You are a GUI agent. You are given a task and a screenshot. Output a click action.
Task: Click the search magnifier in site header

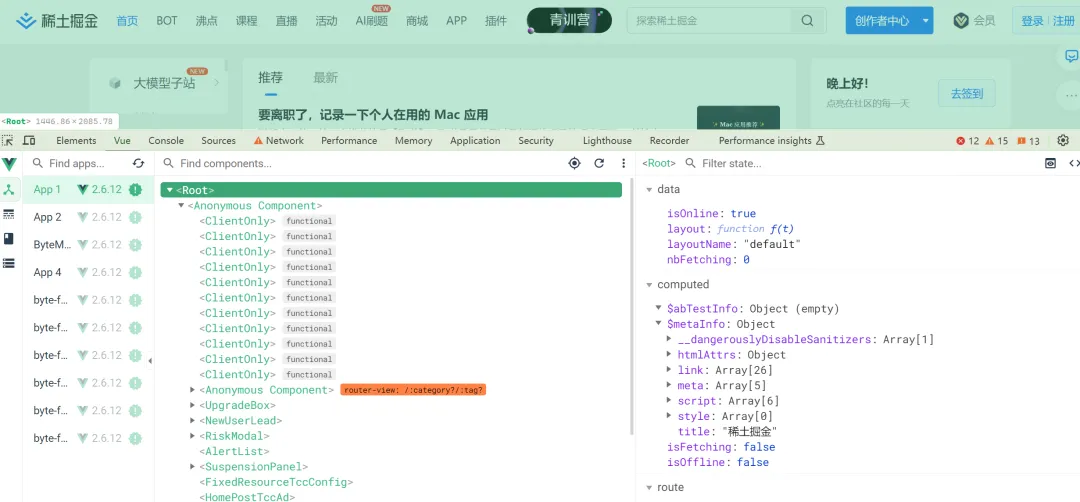click(807, 21)
